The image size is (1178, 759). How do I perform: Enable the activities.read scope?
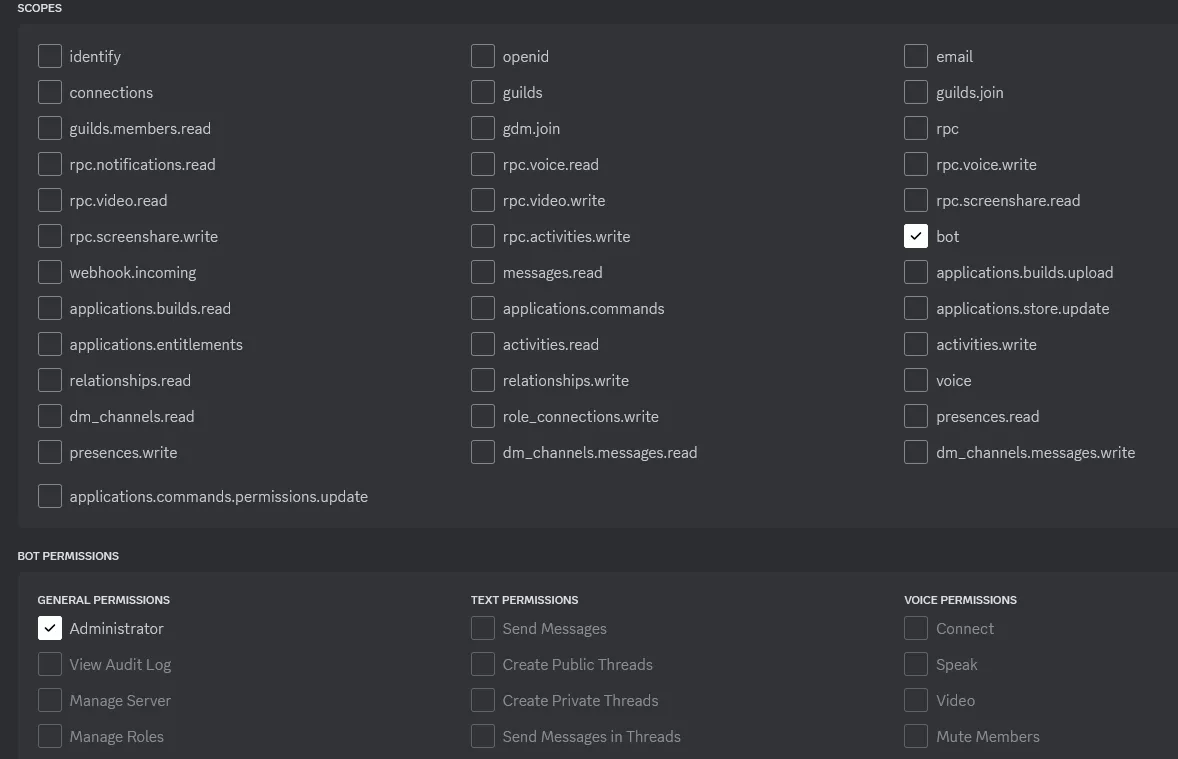coord(483,344)
